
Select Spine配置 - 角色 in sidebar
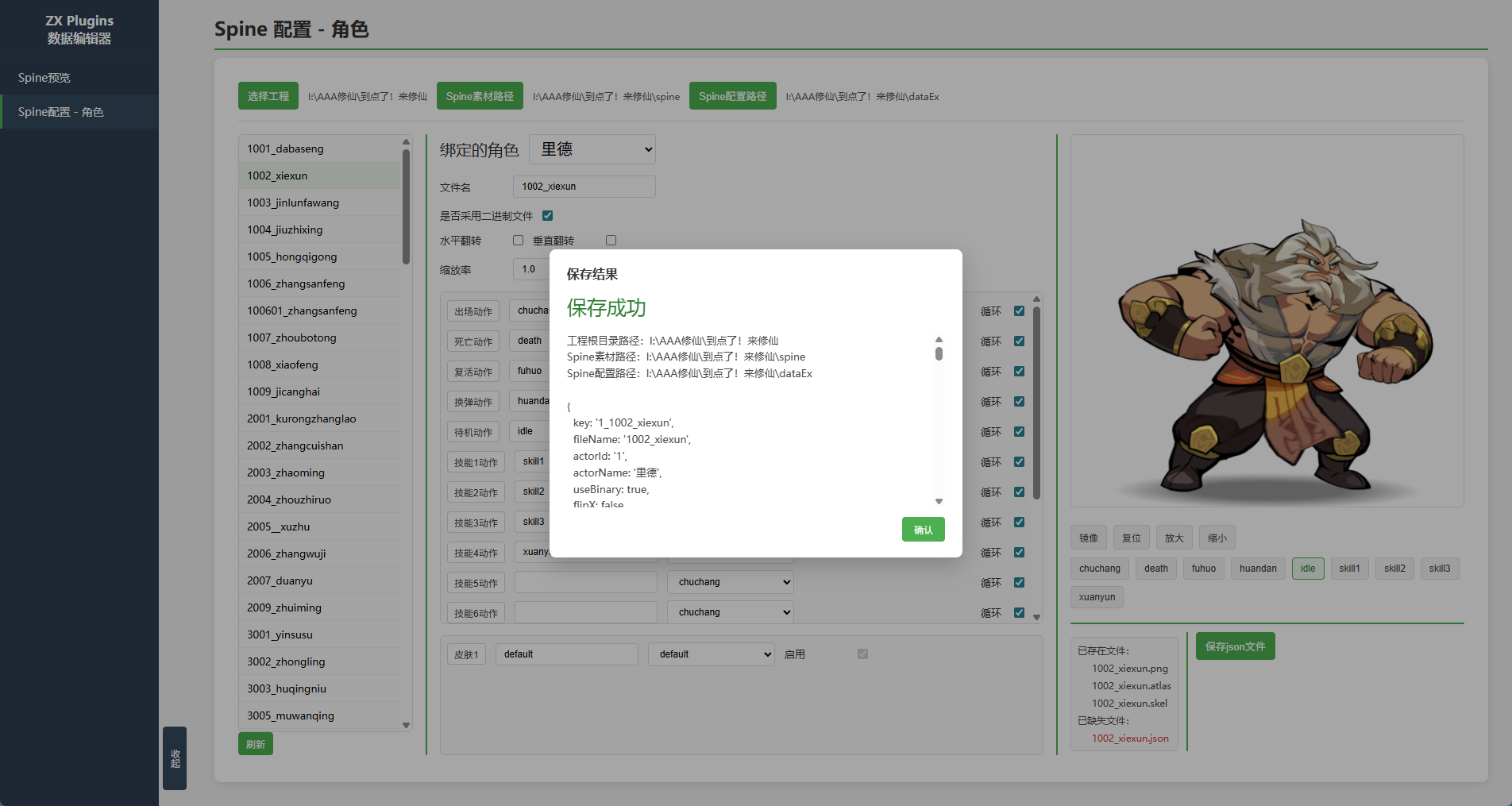79,112
